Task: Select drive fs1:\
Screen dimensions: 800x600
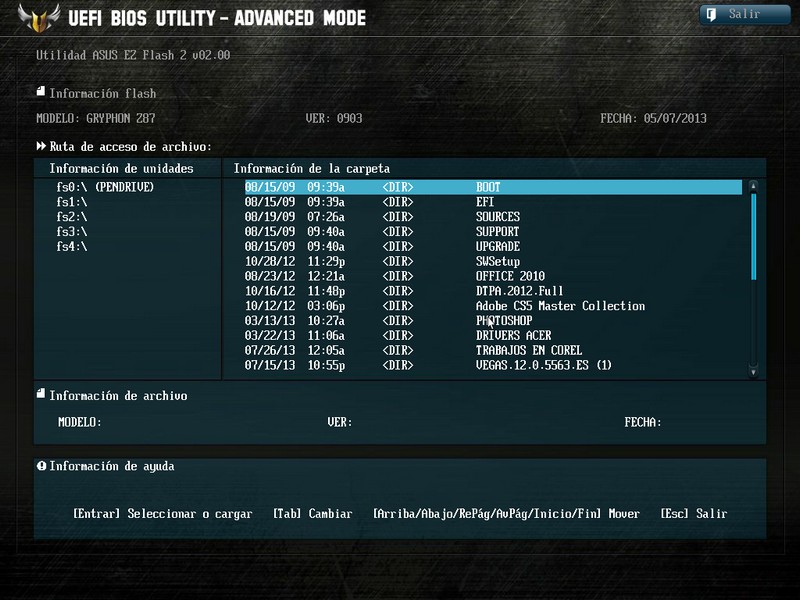Action: point(72,202)
